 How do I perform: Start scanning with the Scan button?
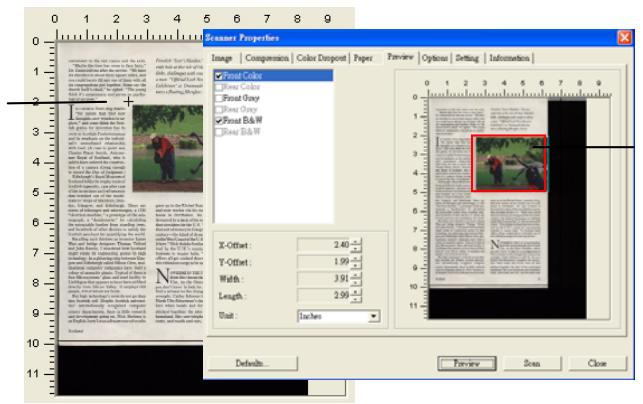click(532, 363)
